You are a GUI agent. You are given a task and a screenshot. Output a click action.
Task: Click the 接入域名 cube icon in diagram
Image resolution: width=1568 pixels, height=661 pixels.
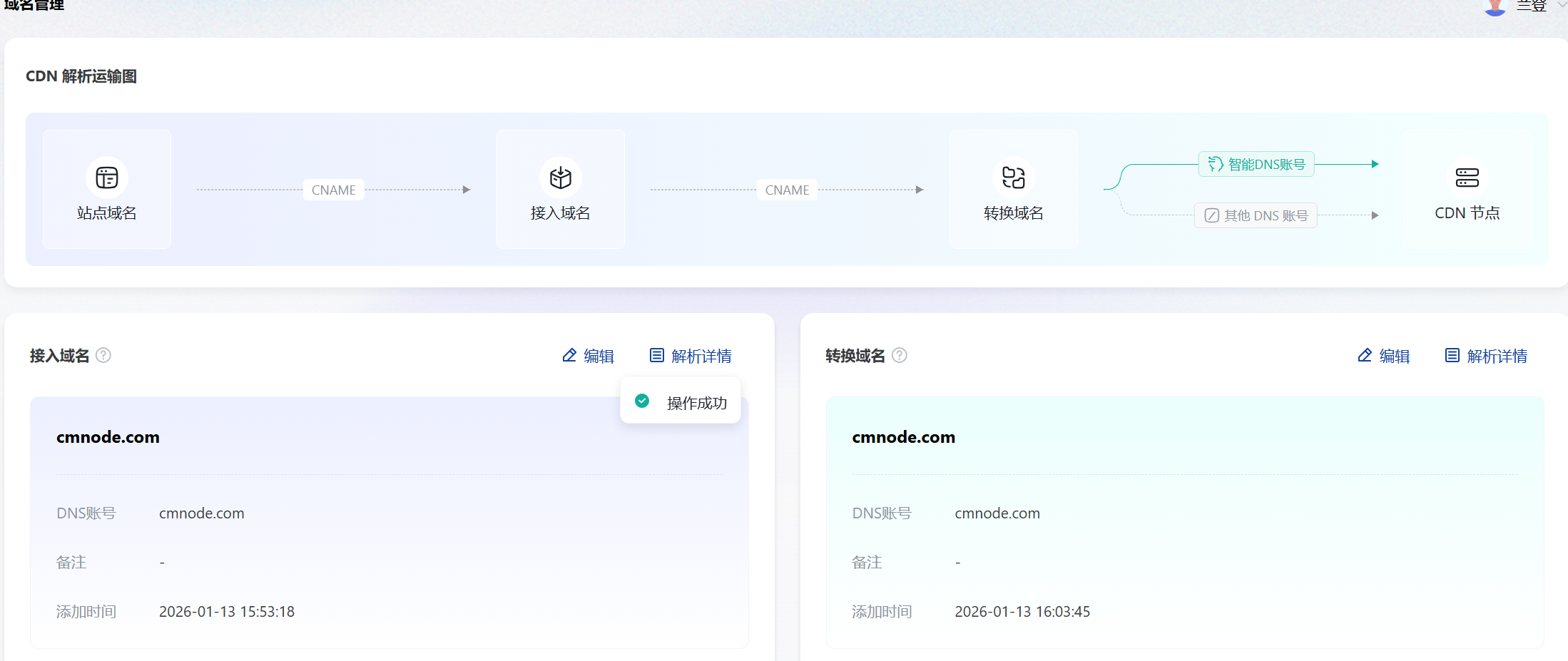[560, 178]
